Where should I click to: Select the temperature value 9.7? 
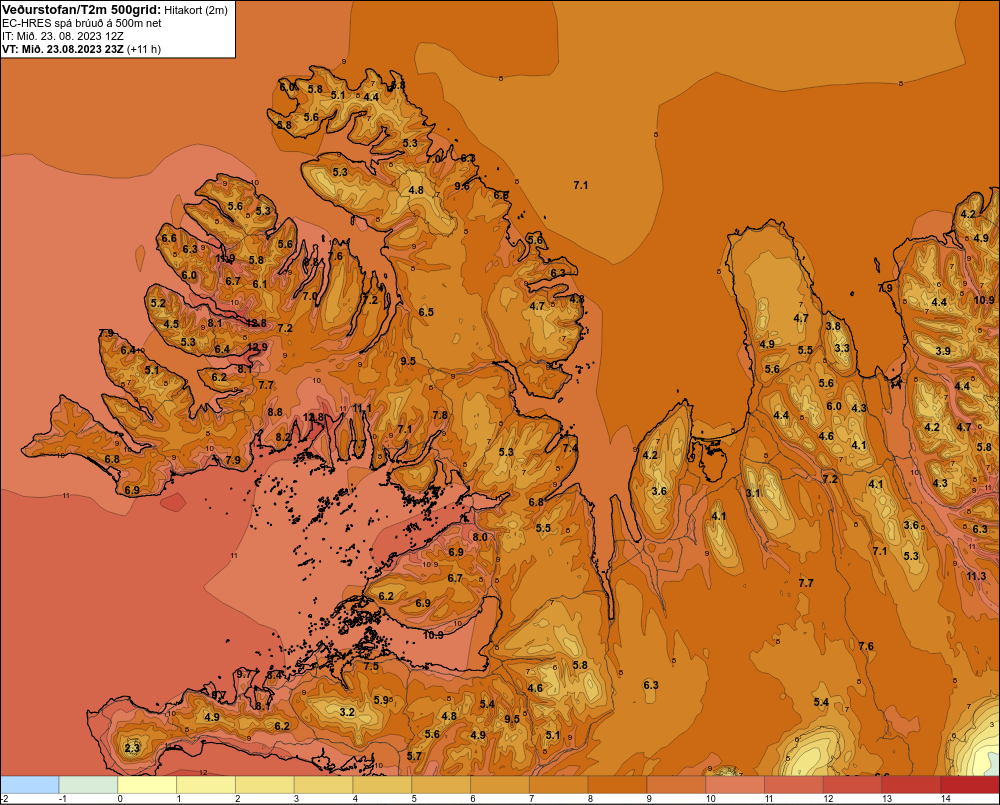click(x=244, y=674)
